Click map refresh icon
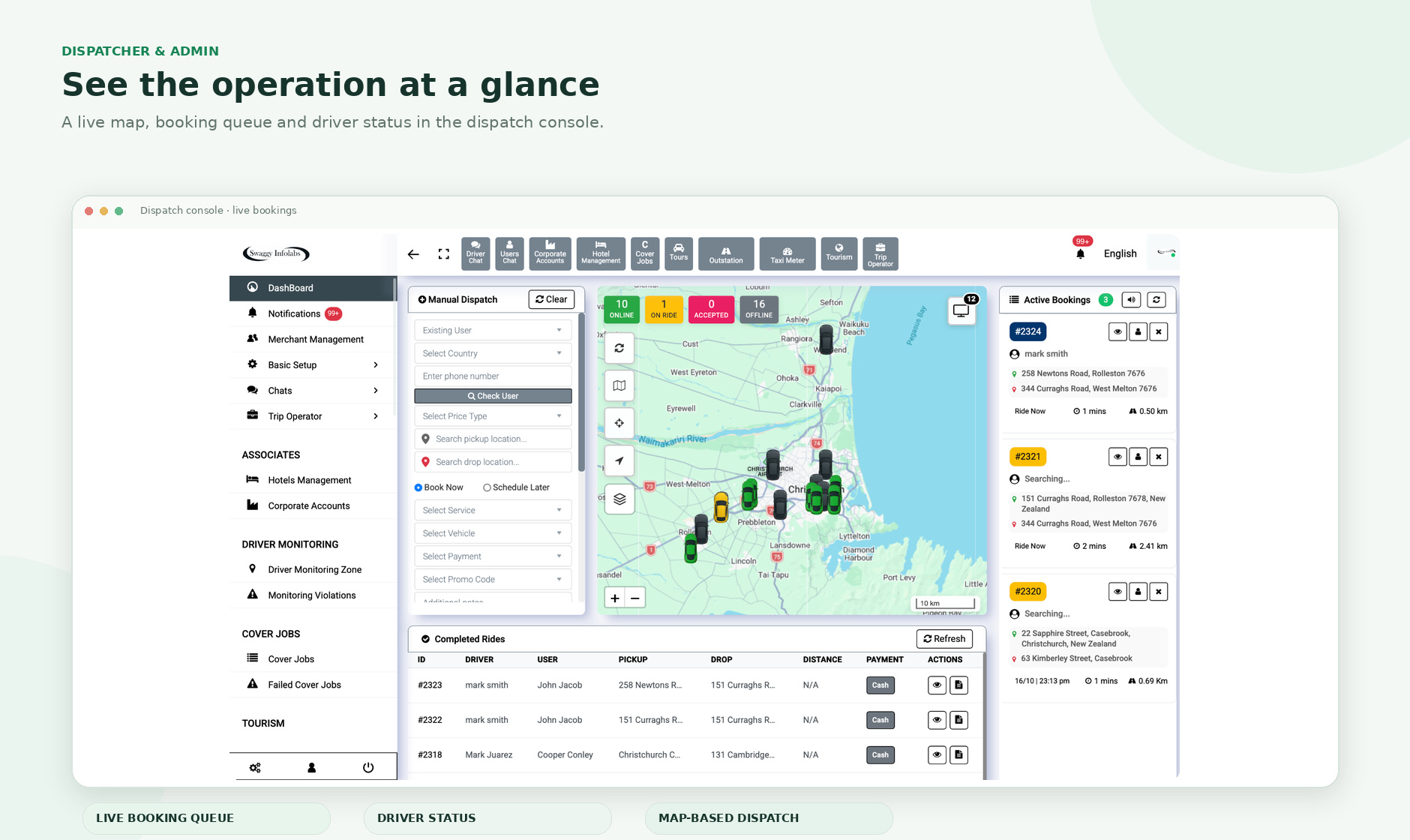This screenshot has width=1410, height=840. (619, 348)
